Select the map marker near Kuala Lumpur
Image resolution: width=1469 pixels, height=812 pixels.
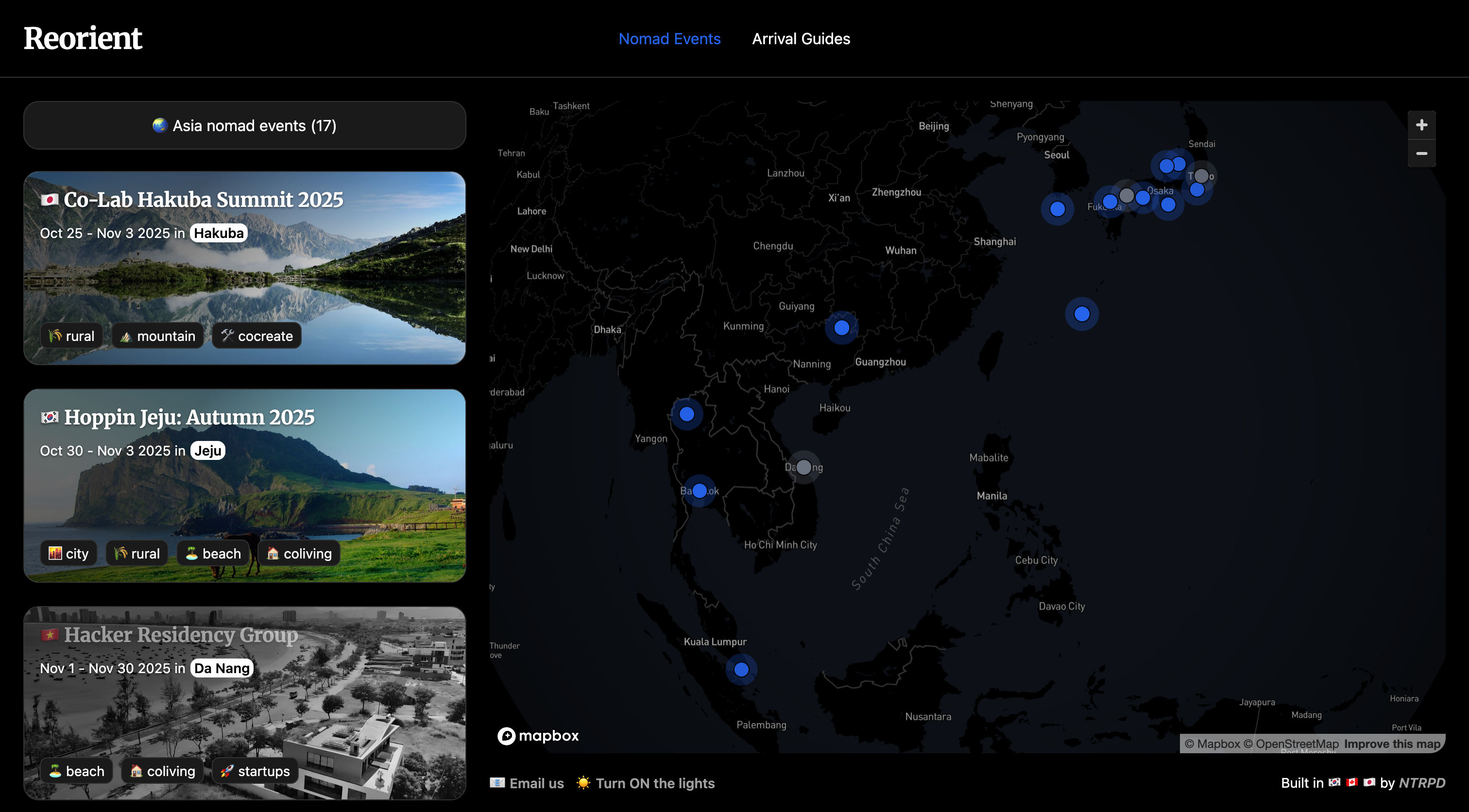[742, 669]
